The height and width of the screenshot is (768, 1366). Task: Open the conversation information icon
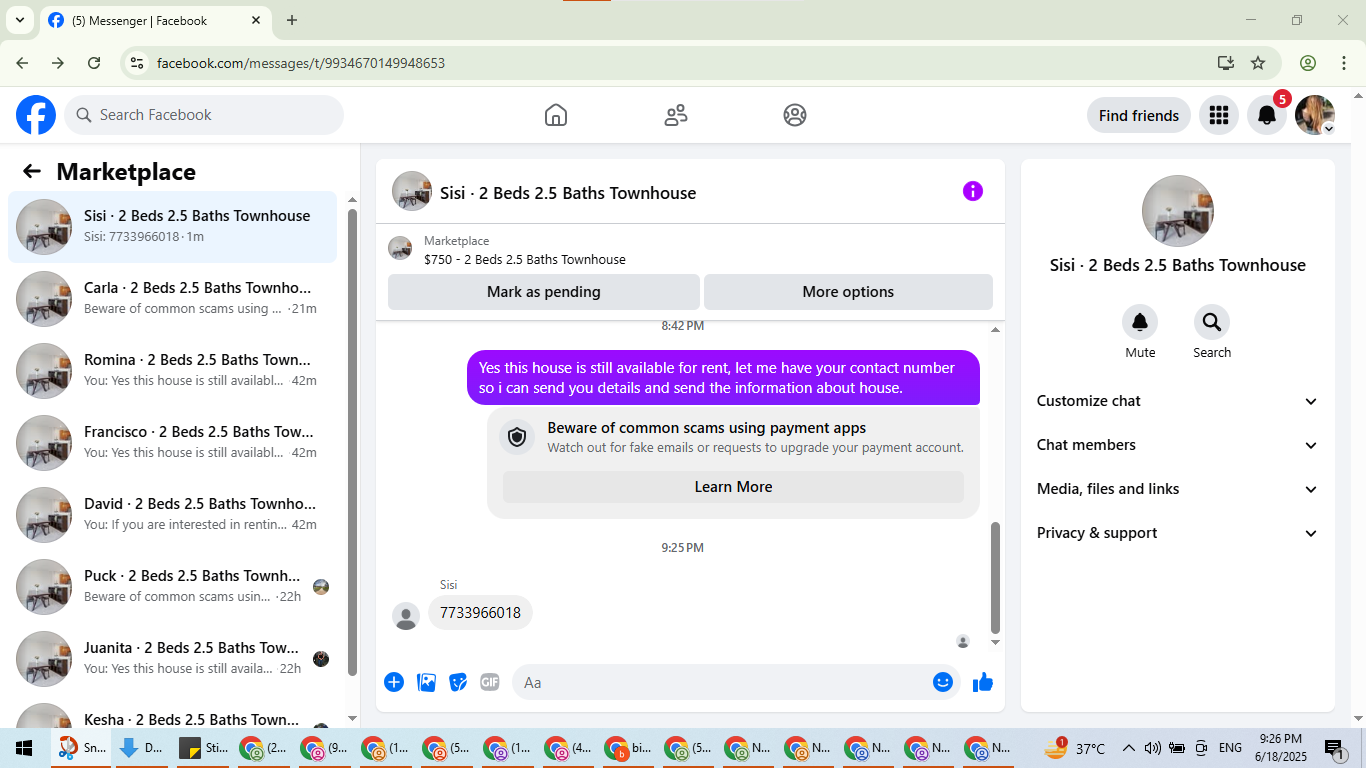click(973, 191)
